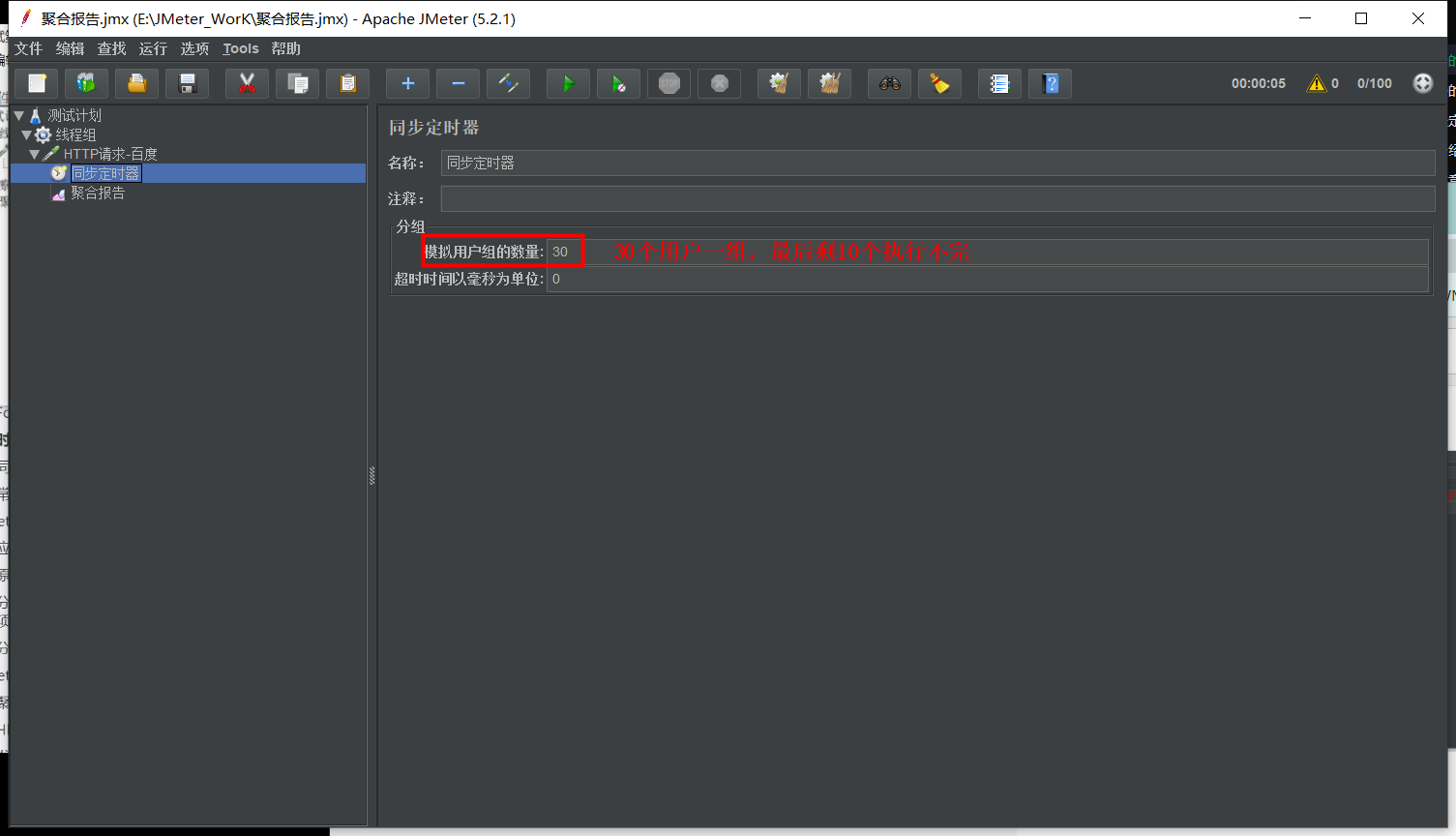The height and width of the screenshot is (836, 1456).
Task: Open the Templates icon
Action: (87, 83)
